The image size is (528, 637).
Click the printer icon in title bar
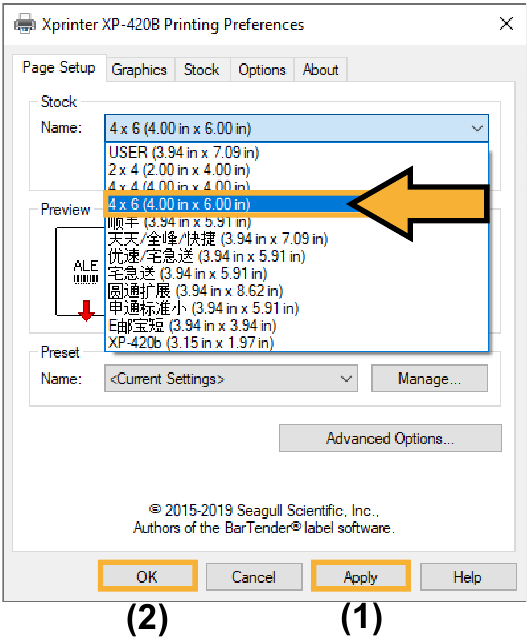pos(24,24)
